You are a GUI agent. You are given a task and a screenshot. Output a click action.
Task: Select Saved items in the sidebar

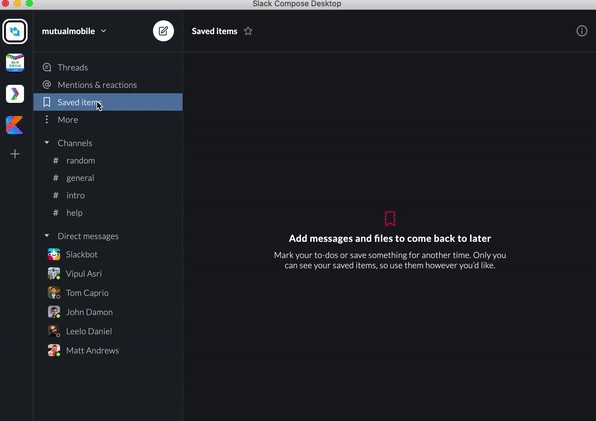[108, 102]
